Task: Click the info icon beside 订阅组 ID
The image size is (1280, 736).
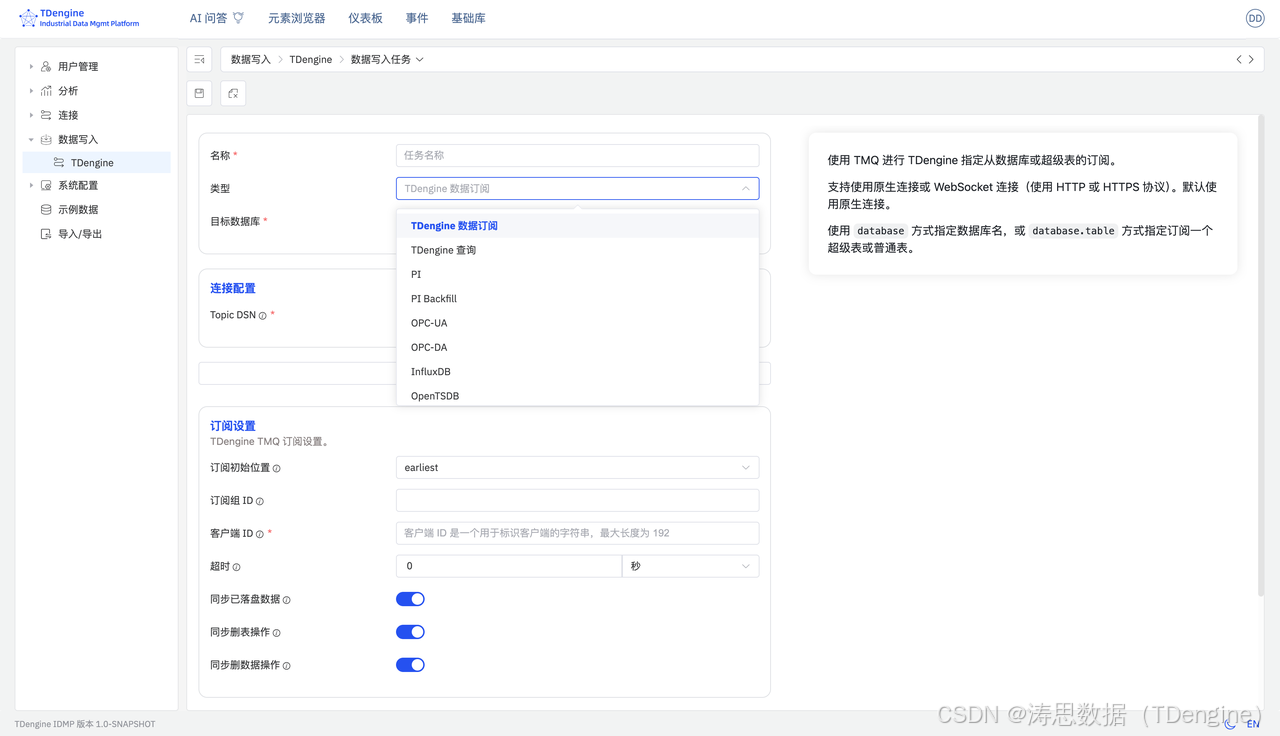Action: (260, 501)
